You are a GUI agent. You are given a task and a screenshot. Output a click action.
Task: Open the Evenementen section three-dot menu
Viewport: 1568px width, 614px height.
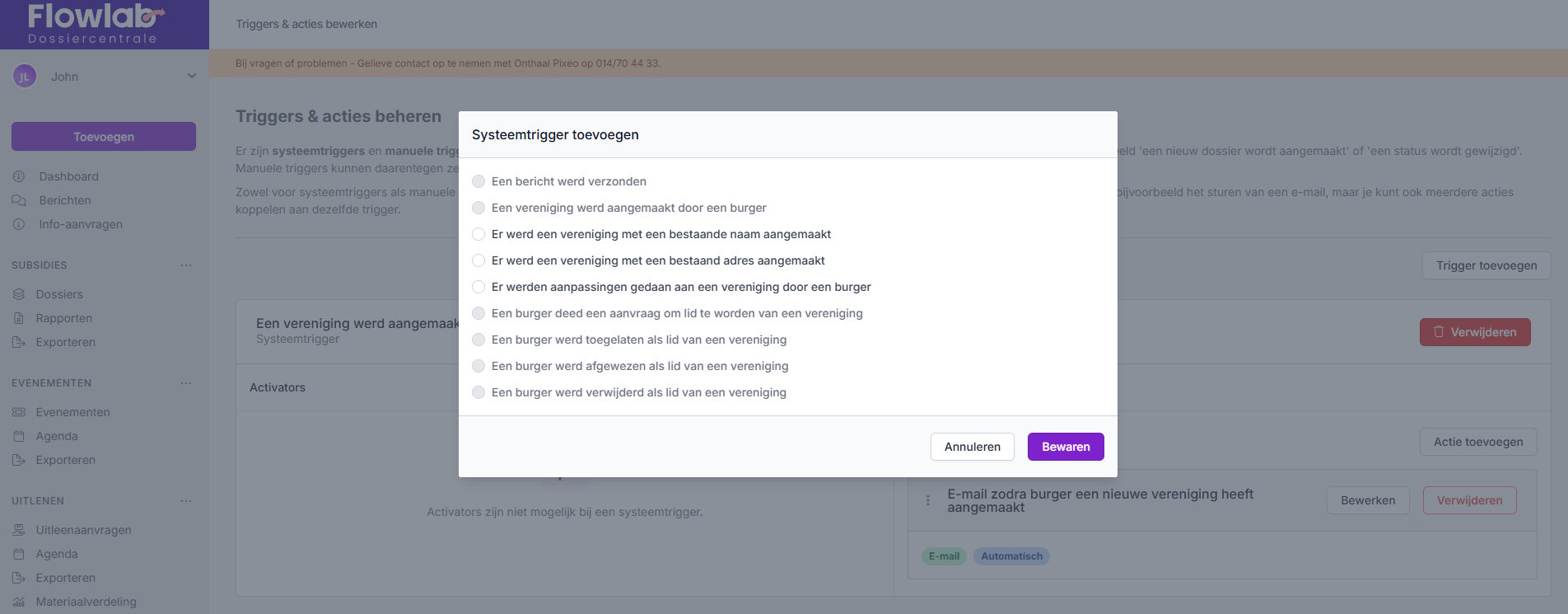[186, 383]
